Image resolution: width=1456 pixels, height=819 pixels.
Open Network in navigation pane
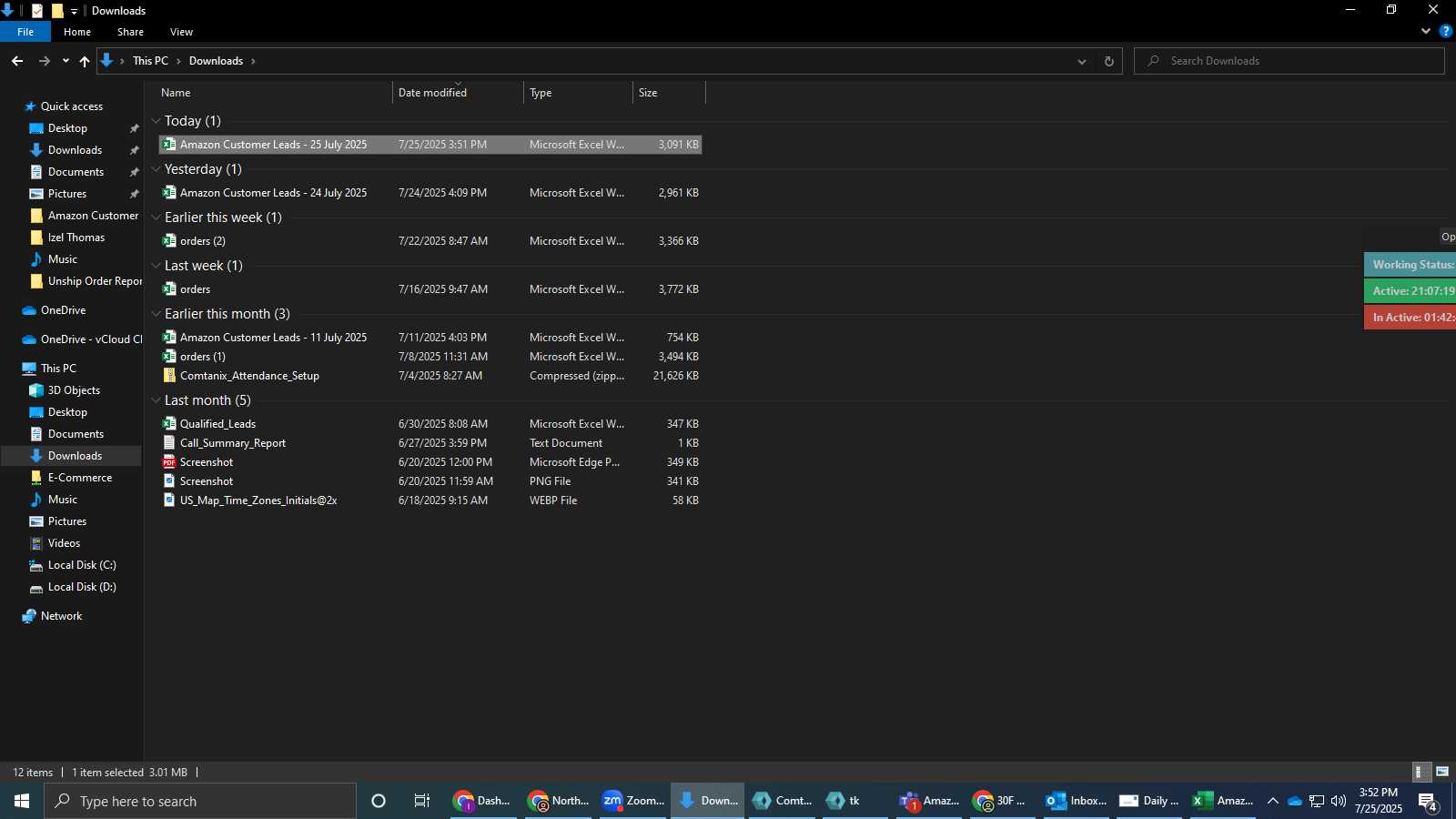coord(62,616)
